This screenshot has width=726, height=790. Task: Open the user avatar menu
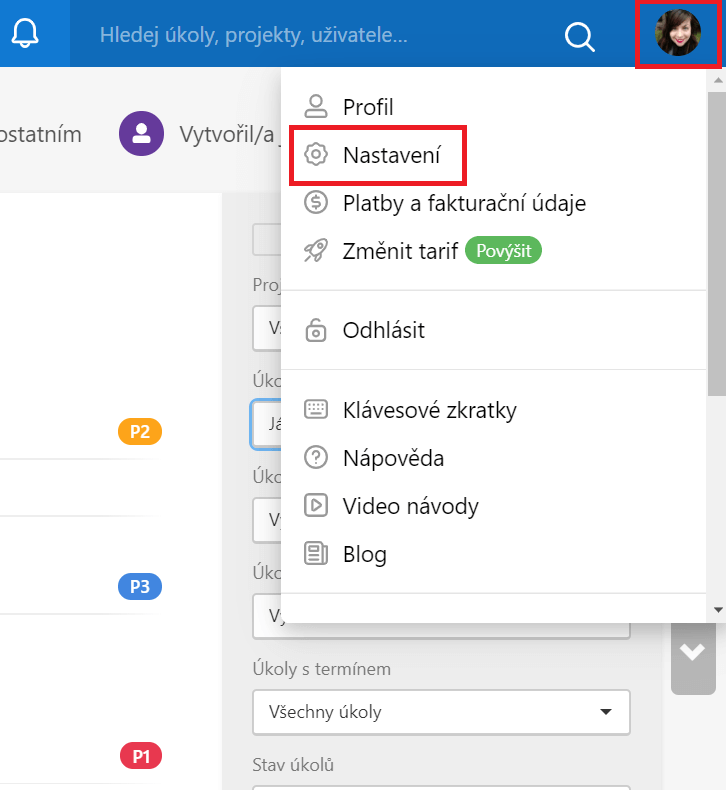pyautogui.click(x=678, y=33)
